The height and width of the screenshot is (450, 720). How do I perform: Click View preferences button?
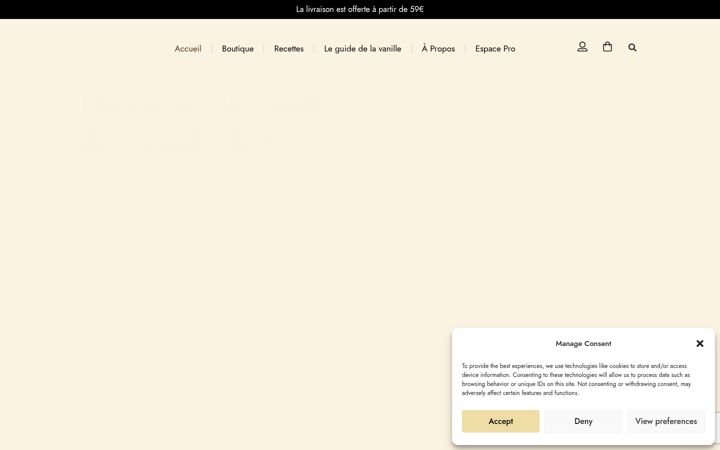coord(666,421)
